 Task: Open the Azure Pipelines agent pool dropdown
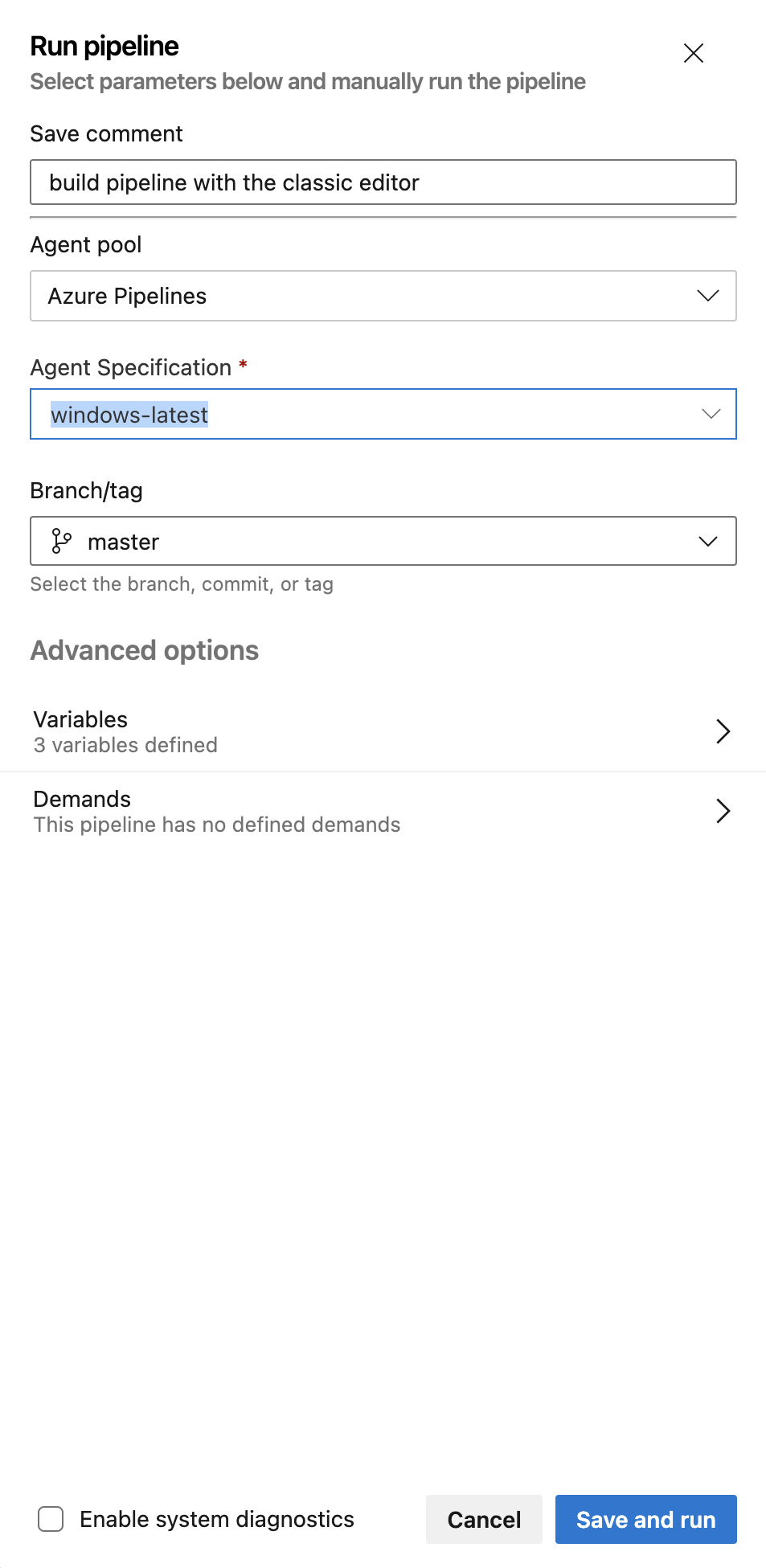click(383, 296)
